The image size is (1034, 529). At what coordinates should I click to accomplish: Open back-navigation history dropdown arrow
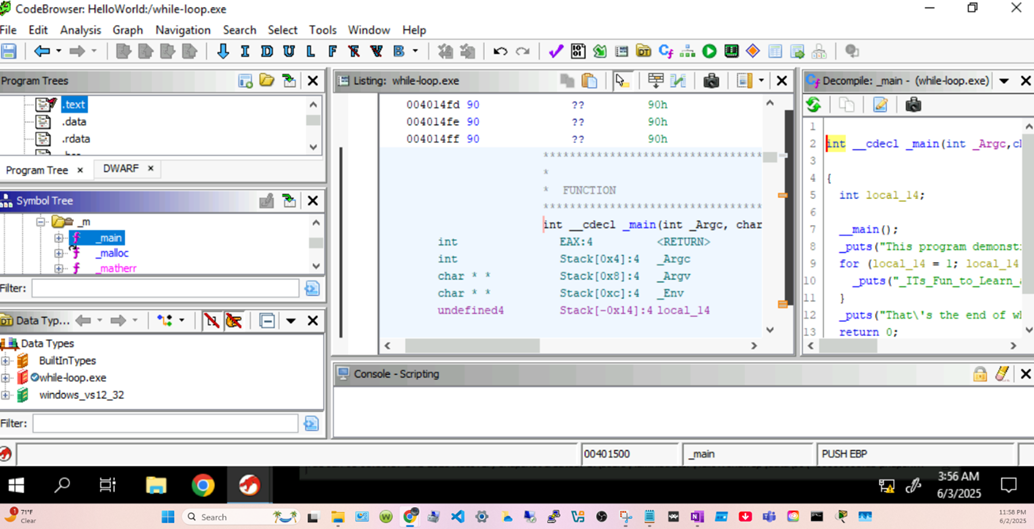[59, 51]
